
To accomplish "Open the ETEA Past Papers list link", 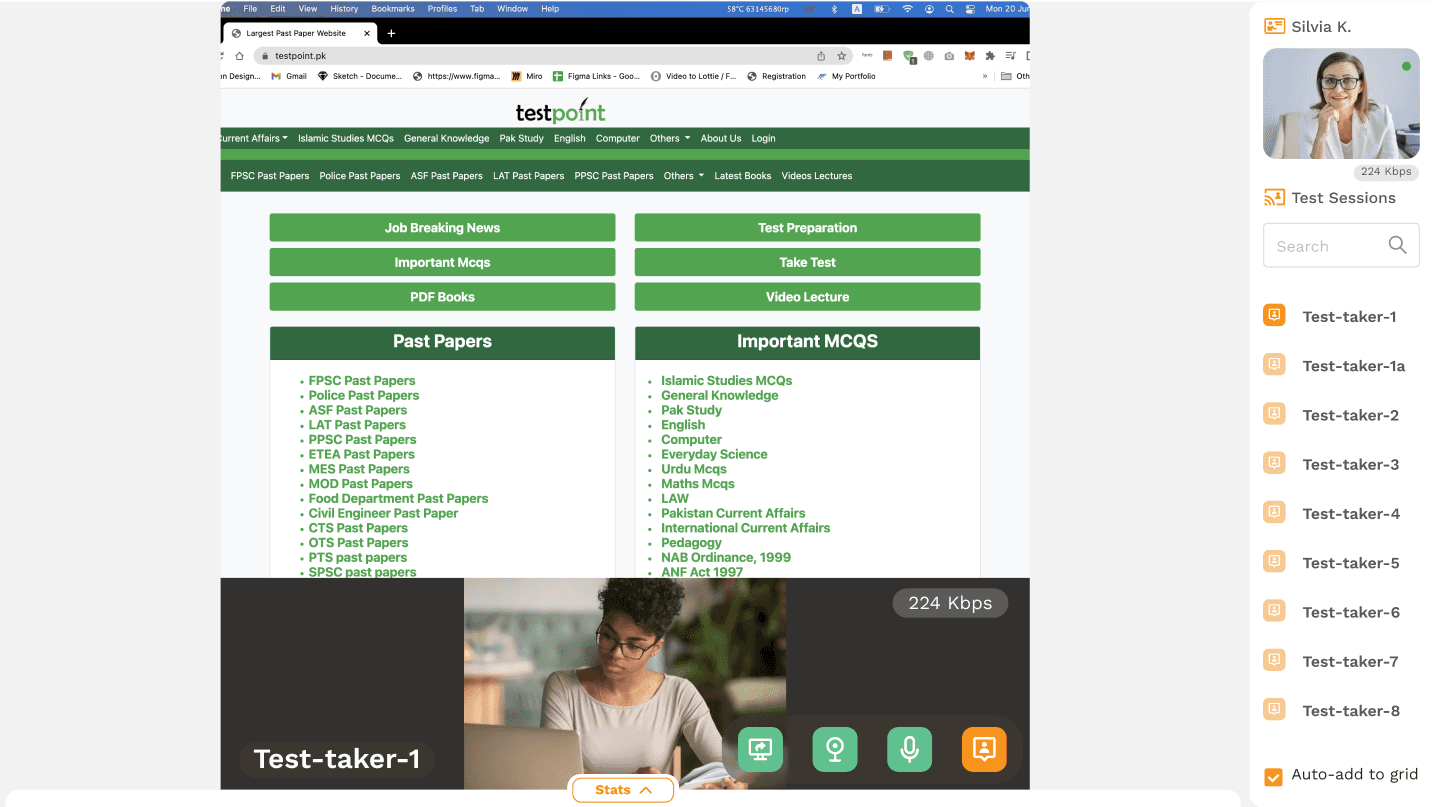I will 361,454.
